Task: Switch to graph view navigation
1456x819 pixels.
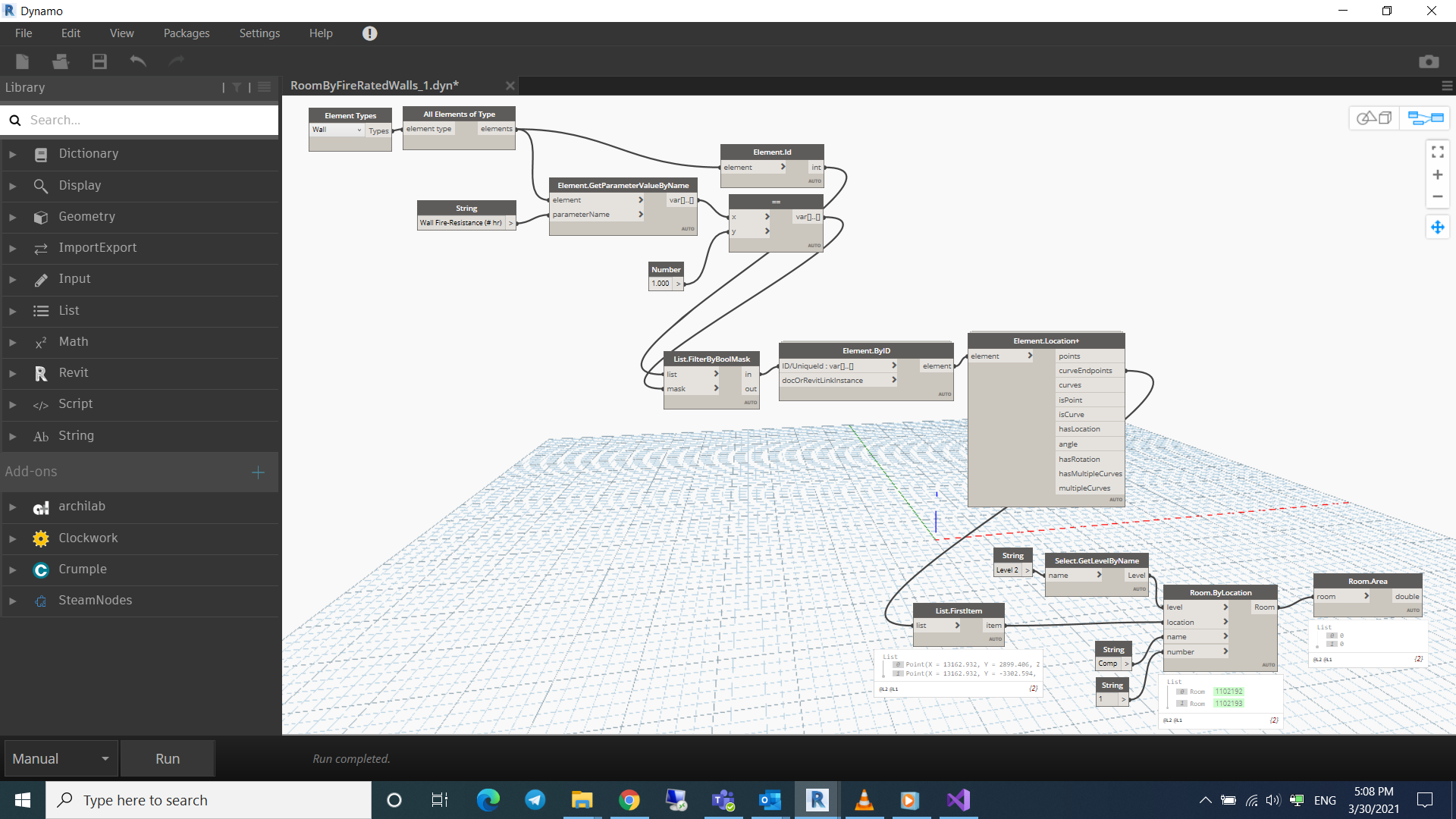Action: click(x=1425, y=118)
